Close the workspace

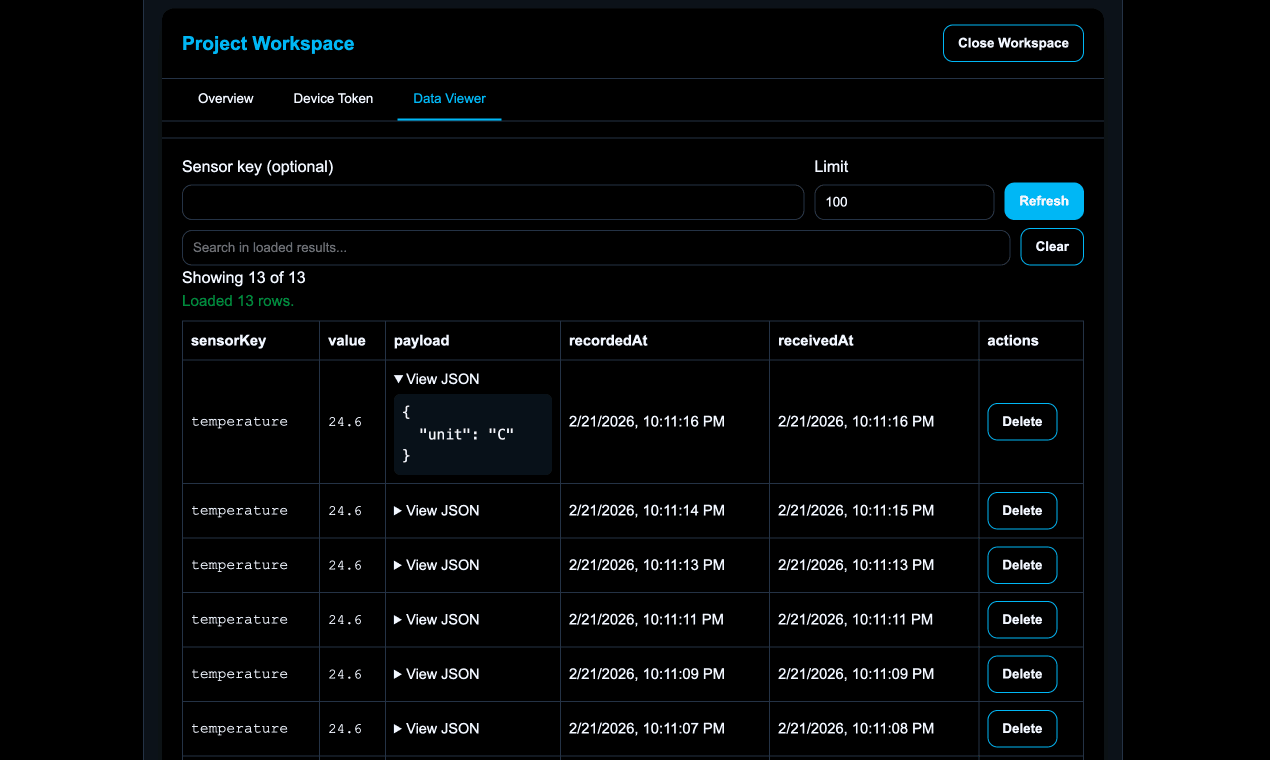1013,43
